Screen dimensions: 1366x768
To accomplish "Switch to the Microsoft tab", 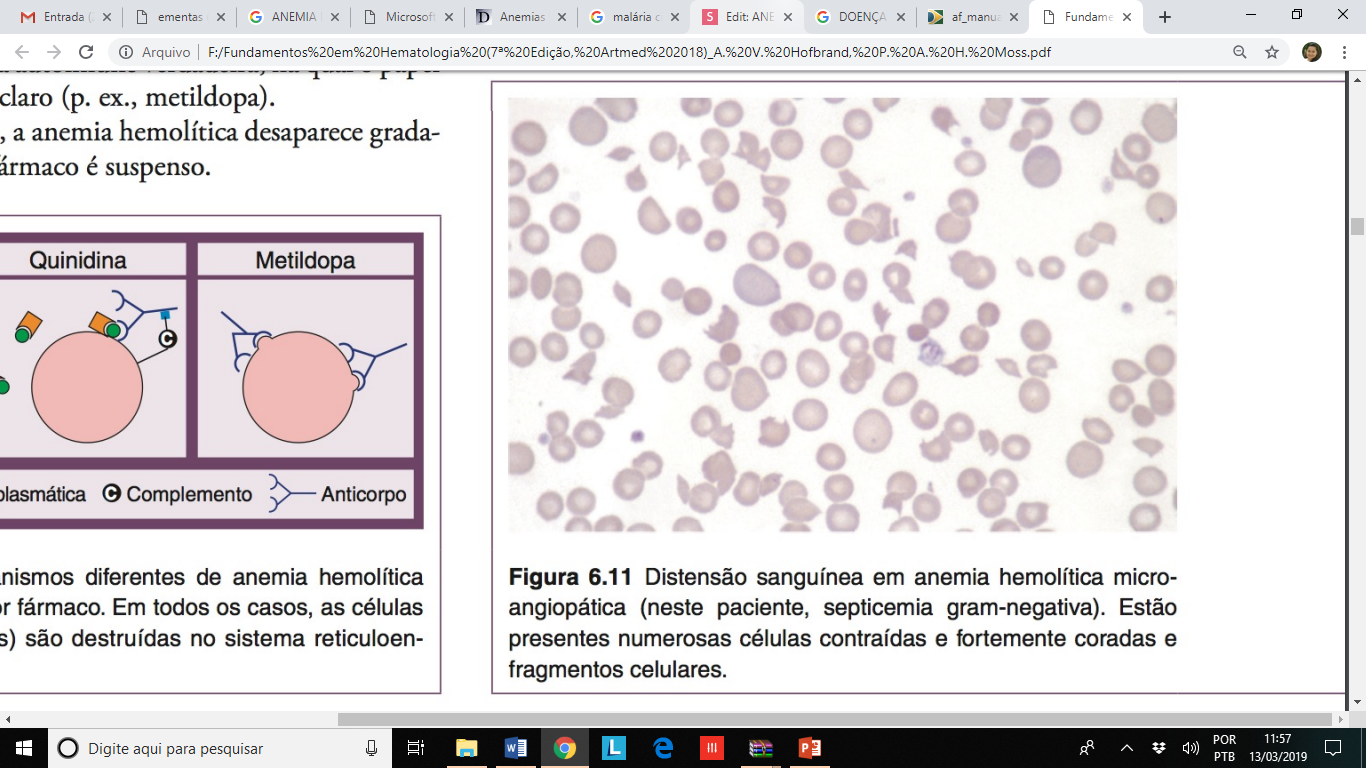I will point(407,17).
